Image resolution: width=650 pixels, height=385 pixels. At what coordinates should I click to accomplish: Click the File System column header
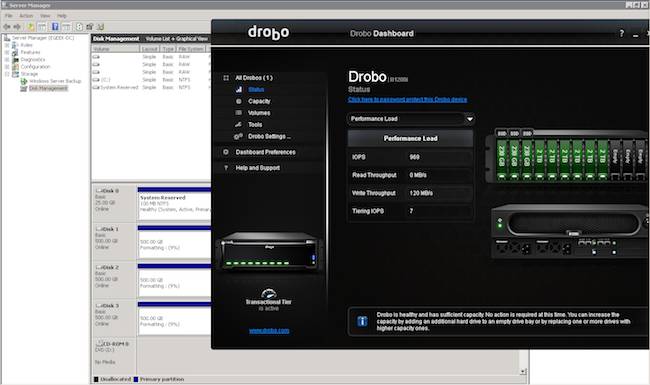pyautogui.click(x=191, y=49)
